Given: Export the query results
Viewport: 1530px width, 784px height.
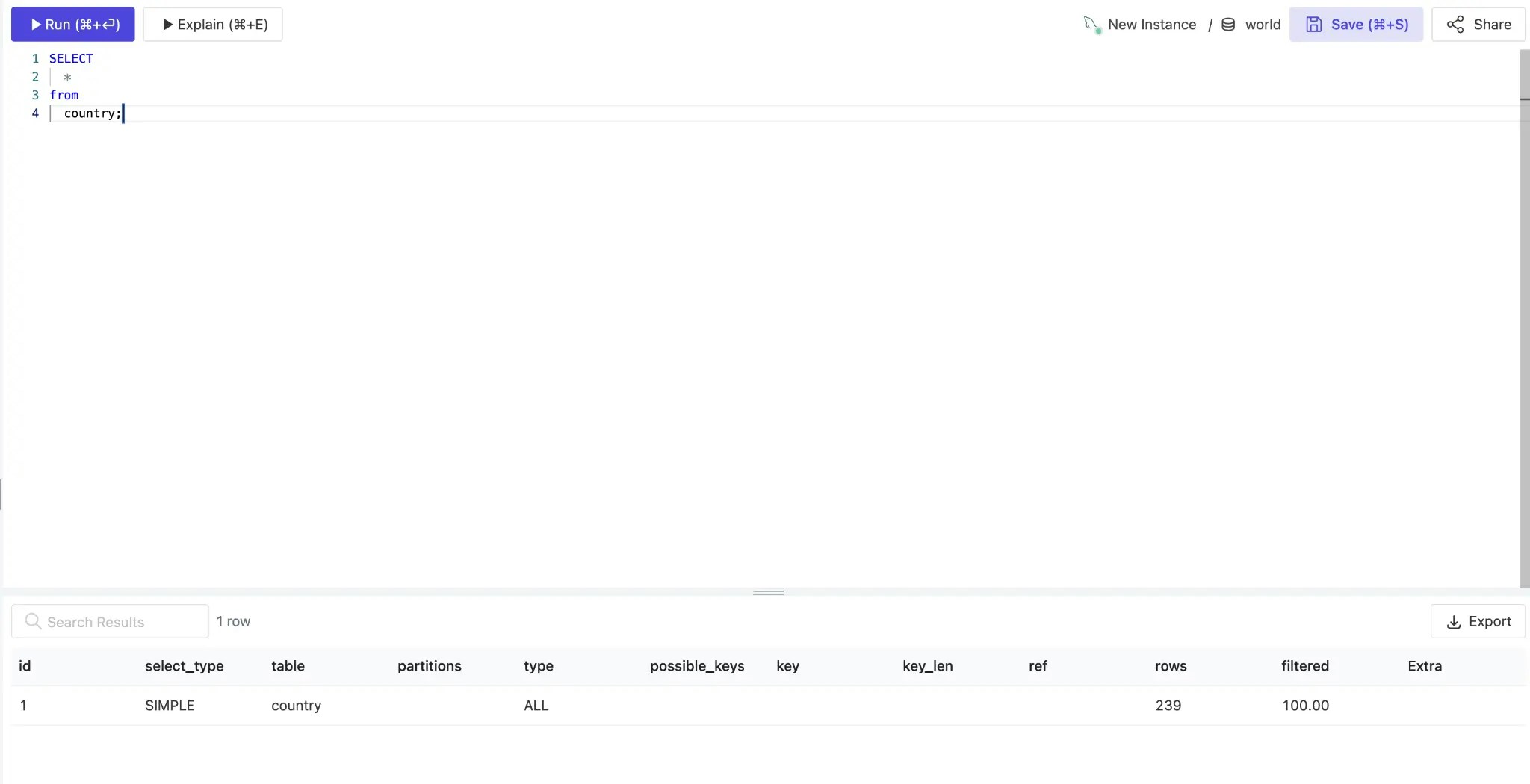Looking at the screenshot, I should point(1478,621).
